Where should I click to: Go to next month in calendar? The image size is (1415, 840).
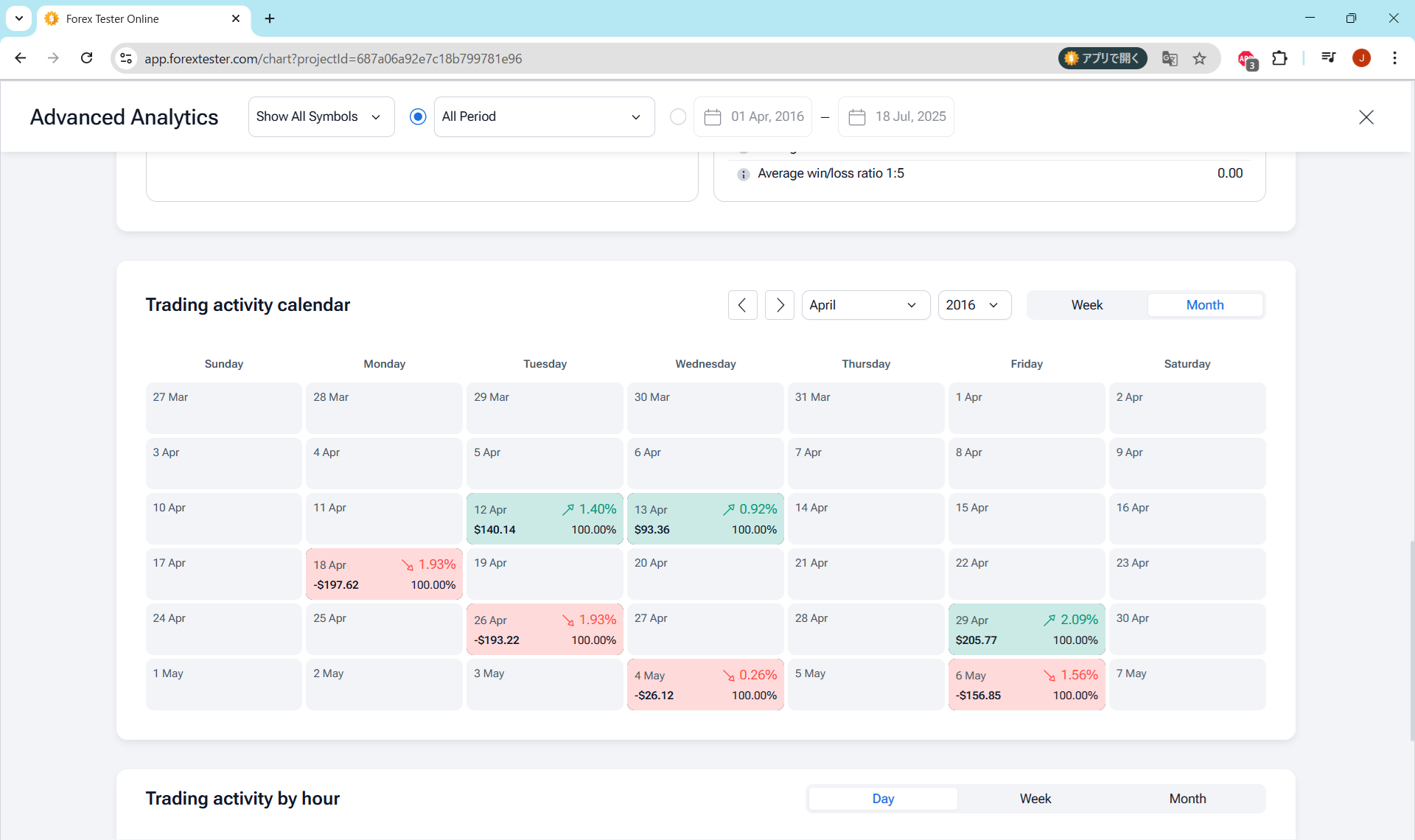780,305
